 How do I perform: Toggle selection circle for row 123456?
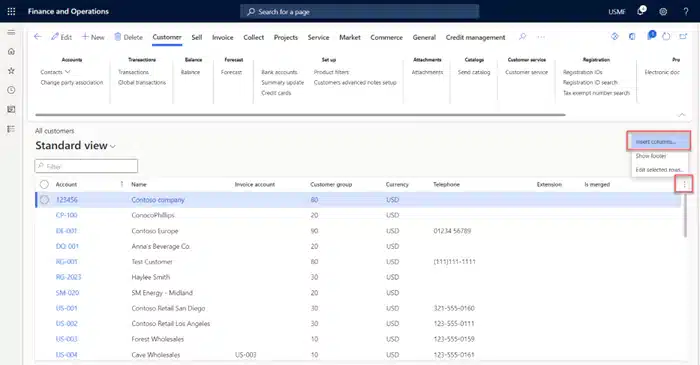pos(44,199)
